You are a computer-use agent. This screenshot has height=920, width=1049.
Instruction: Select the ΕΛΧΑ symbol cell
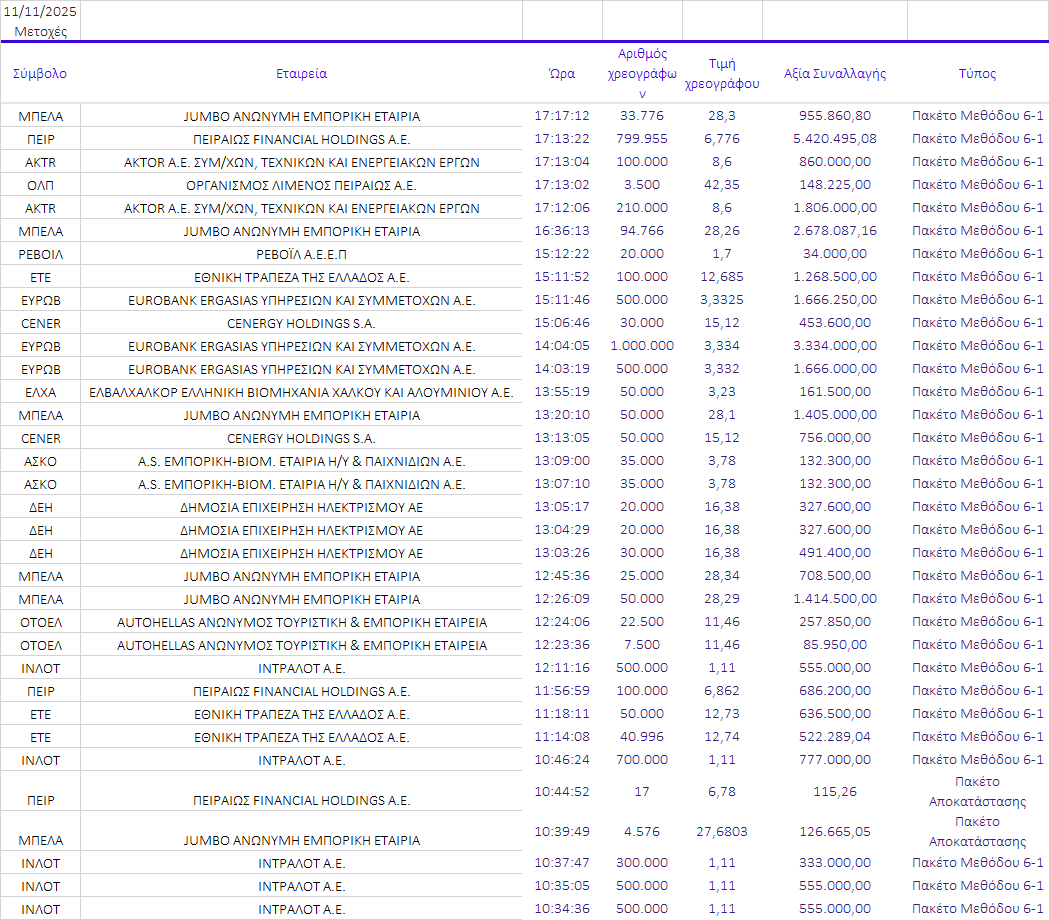pos(40,392)
